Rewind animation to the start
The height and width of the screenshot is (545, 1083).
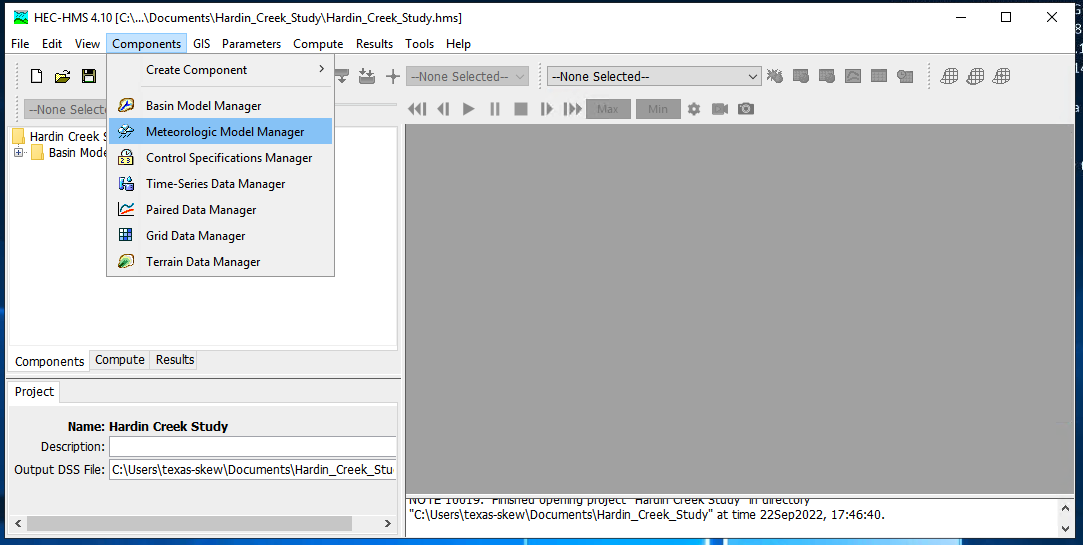click(x=416, y=109)
